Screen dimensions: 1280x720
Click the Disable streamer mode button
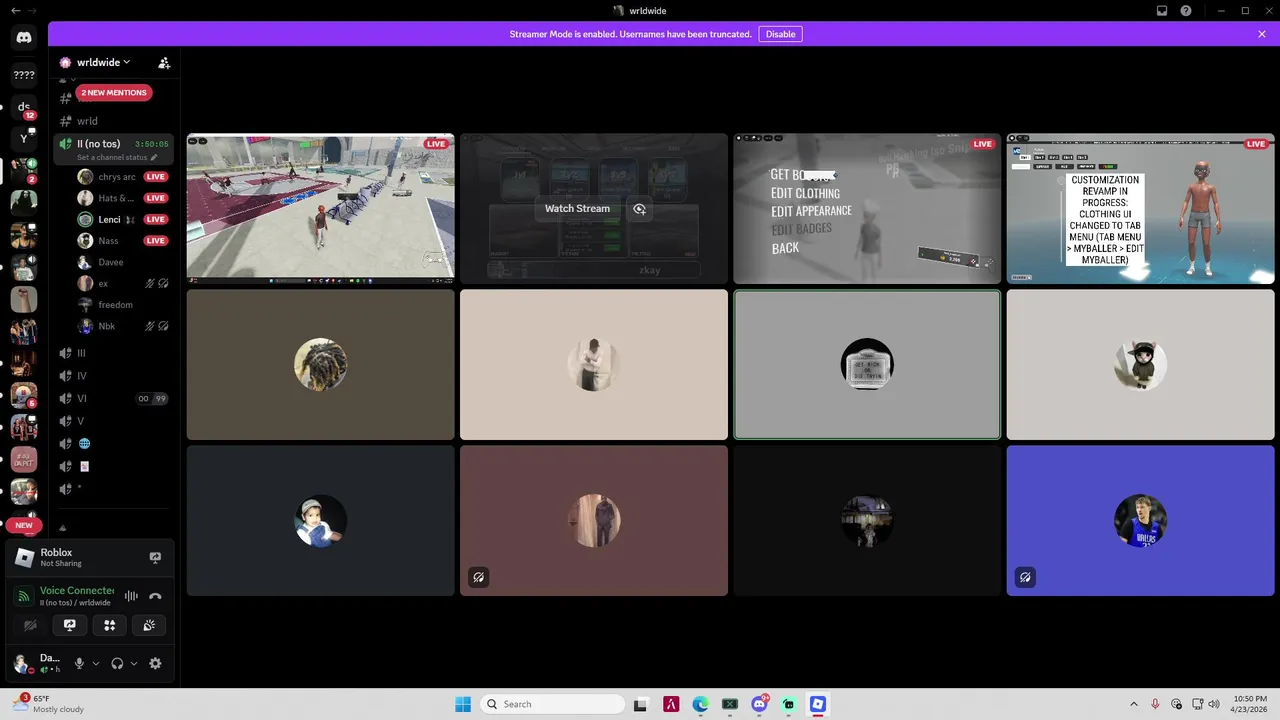pyautogui.click(x=780, y=34)
